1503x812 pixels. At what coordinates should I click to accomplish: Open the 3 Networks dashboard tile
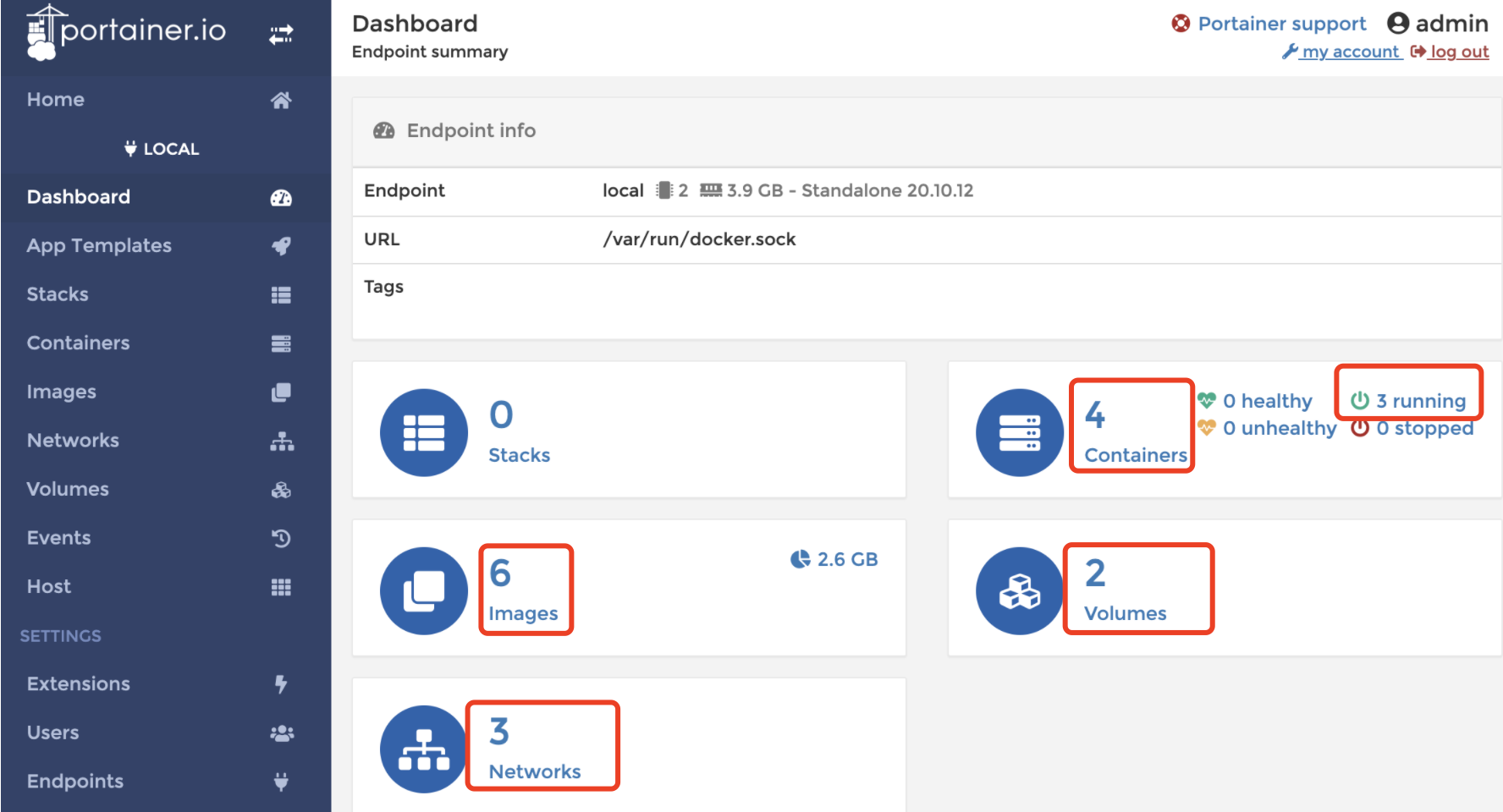[629, 746]
